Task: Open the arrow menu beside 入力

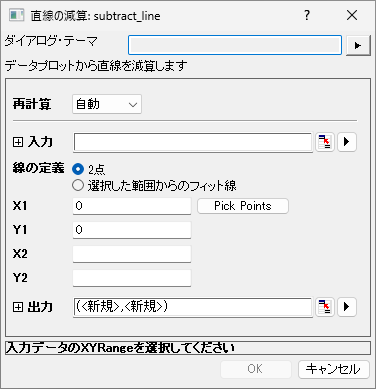Action: point(347,142)
